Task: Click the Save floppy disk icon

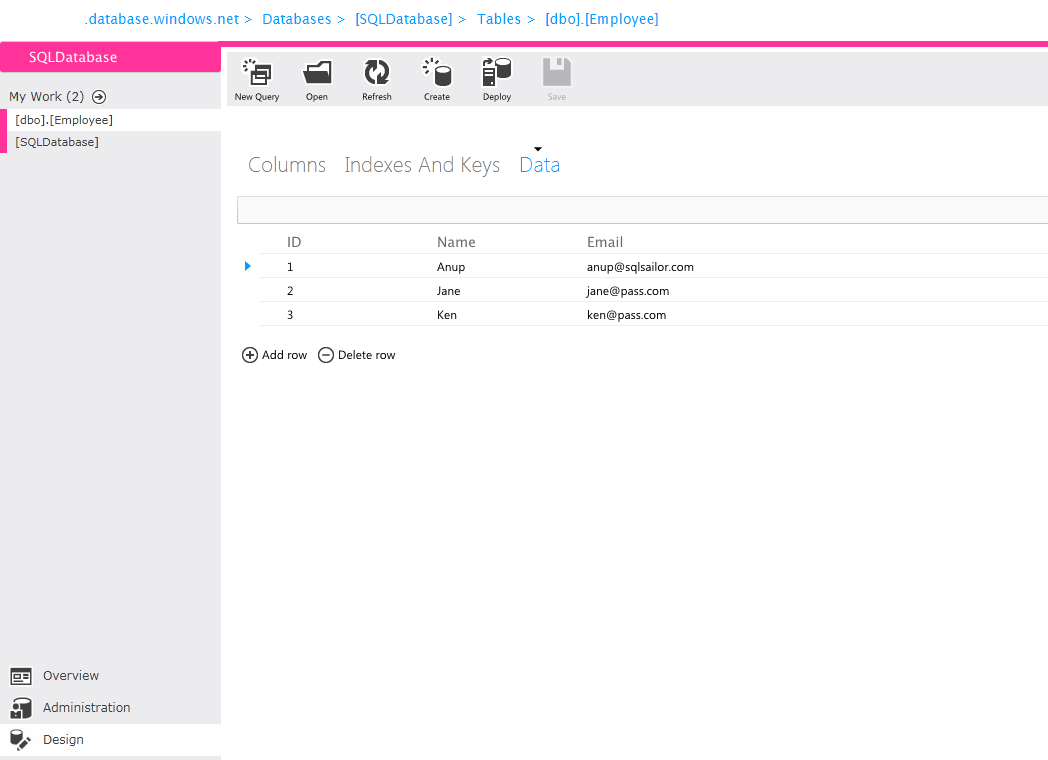Action: (557, 74)
